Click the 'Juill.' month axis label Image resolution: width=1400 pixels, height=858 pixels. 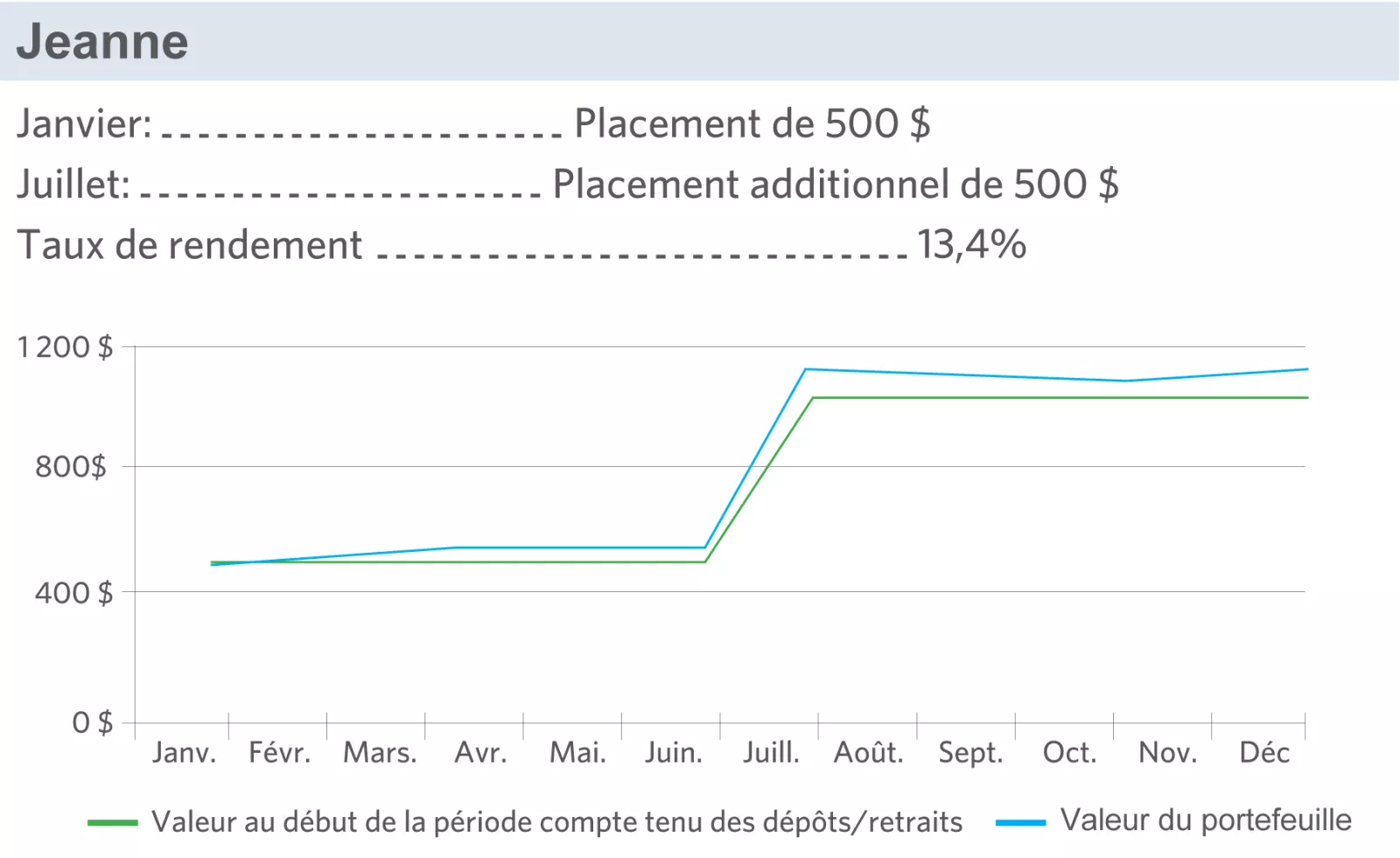pyautogui.click(x=771, y=752)
